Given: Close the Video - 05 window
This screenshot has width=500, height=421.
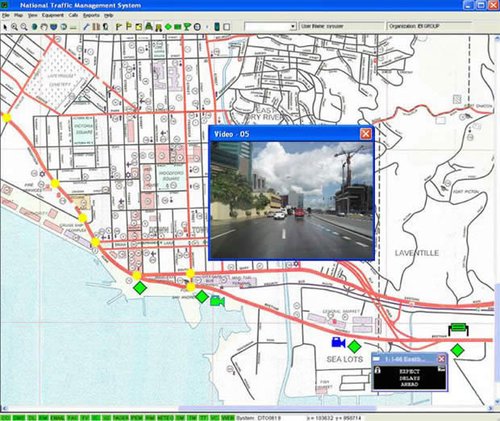Looking at the screenshot, I should pos(366,134).
